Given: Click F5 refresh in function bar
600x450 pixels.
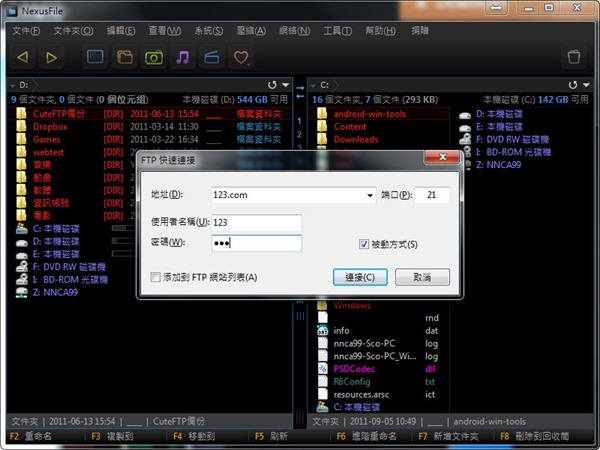Looking at the screenshot, I should point(271,436).
